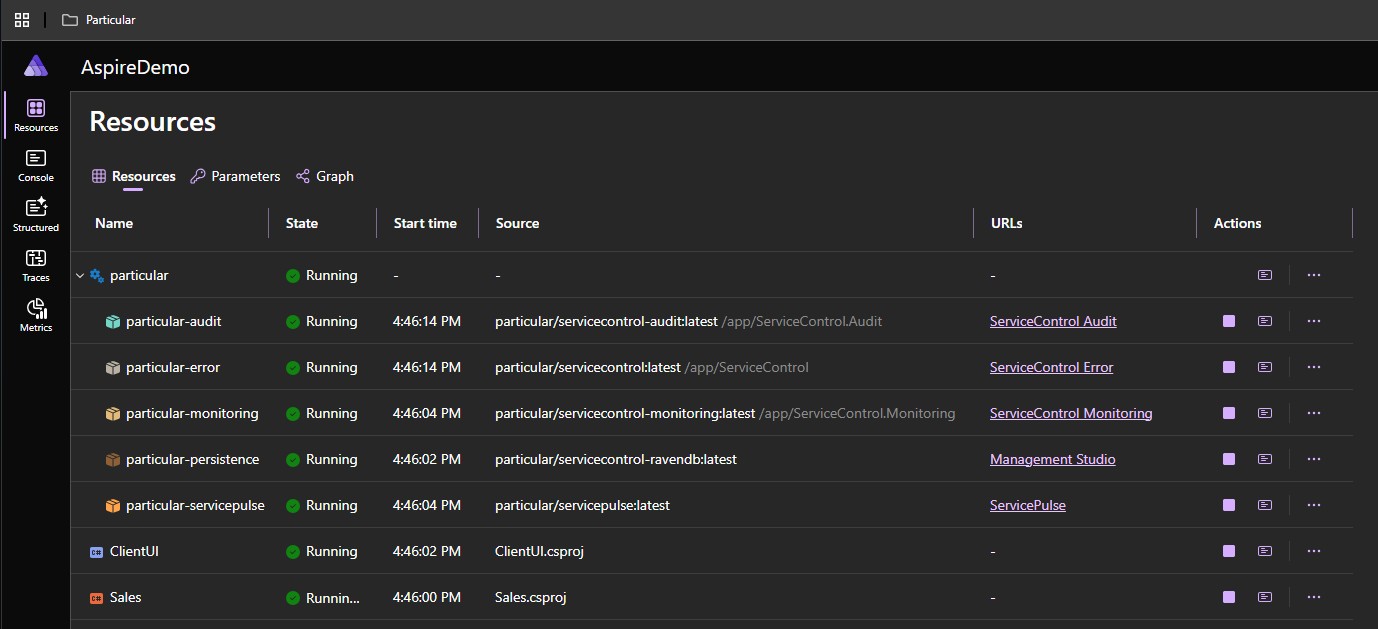The height and width of the screenshot is (629, 1378).
Task: View console logs for particular-persistence
Action: tap(1265, 459)
